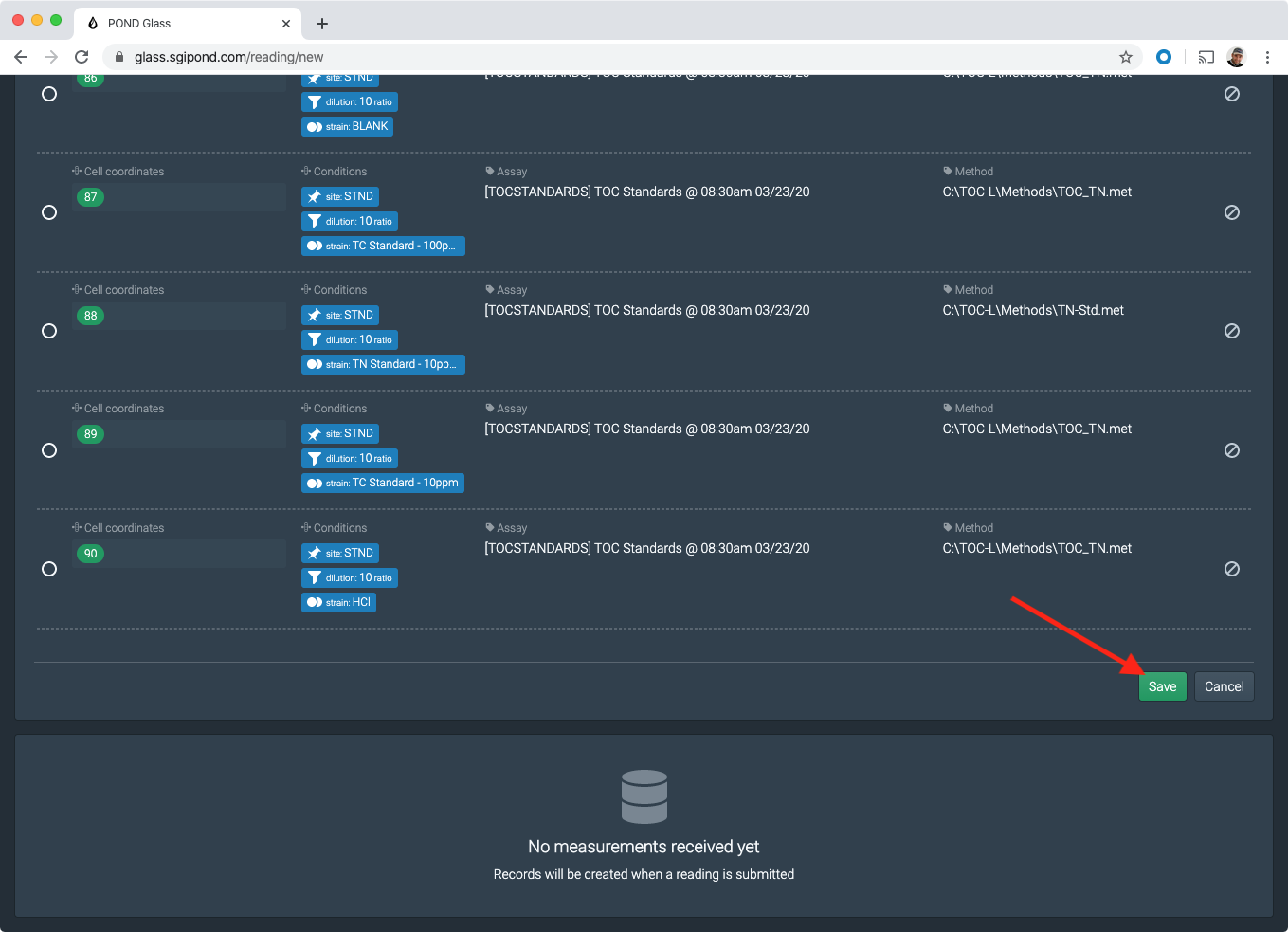Switch to the POND Glass browser tab
This screenshot has height=932, width=1288.
[180, 23]
